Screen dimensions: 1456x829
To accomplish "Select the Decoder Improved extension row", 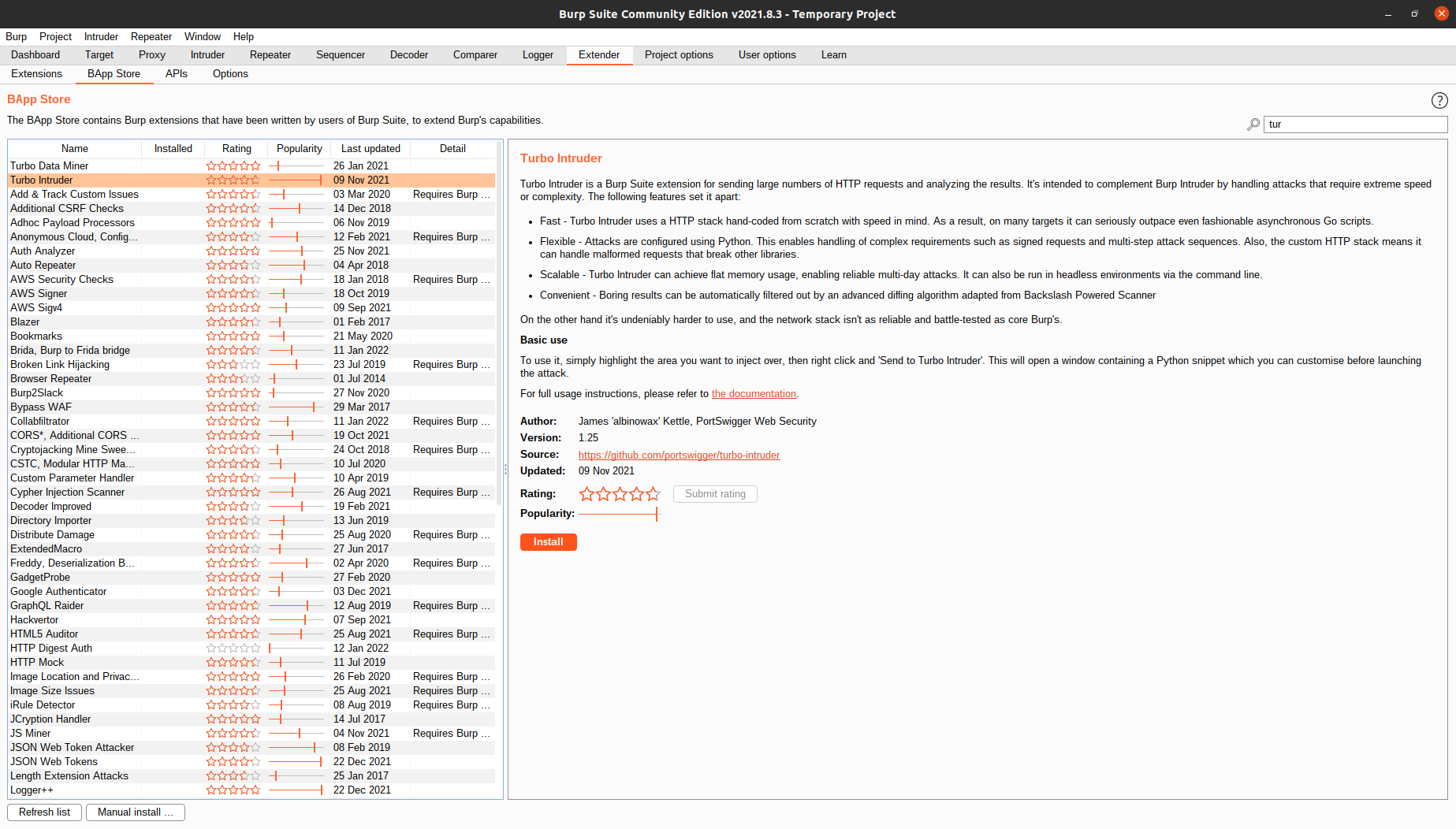I will tap(251, 507).
